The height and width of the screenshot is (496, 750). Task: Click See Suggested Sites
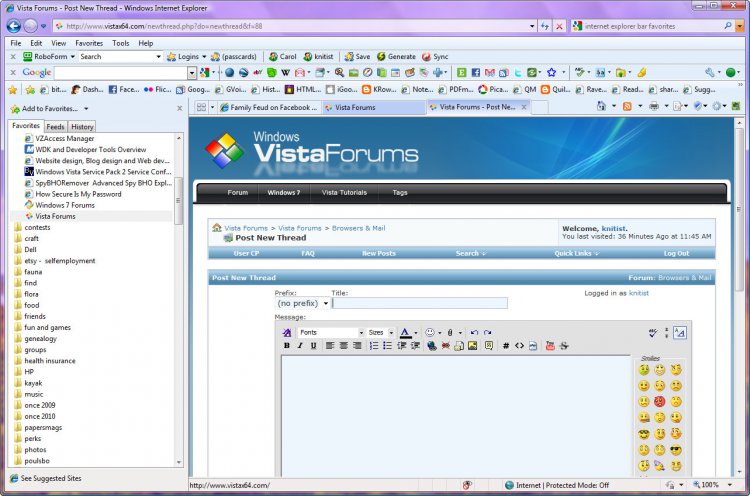click(x=46, y=478)
